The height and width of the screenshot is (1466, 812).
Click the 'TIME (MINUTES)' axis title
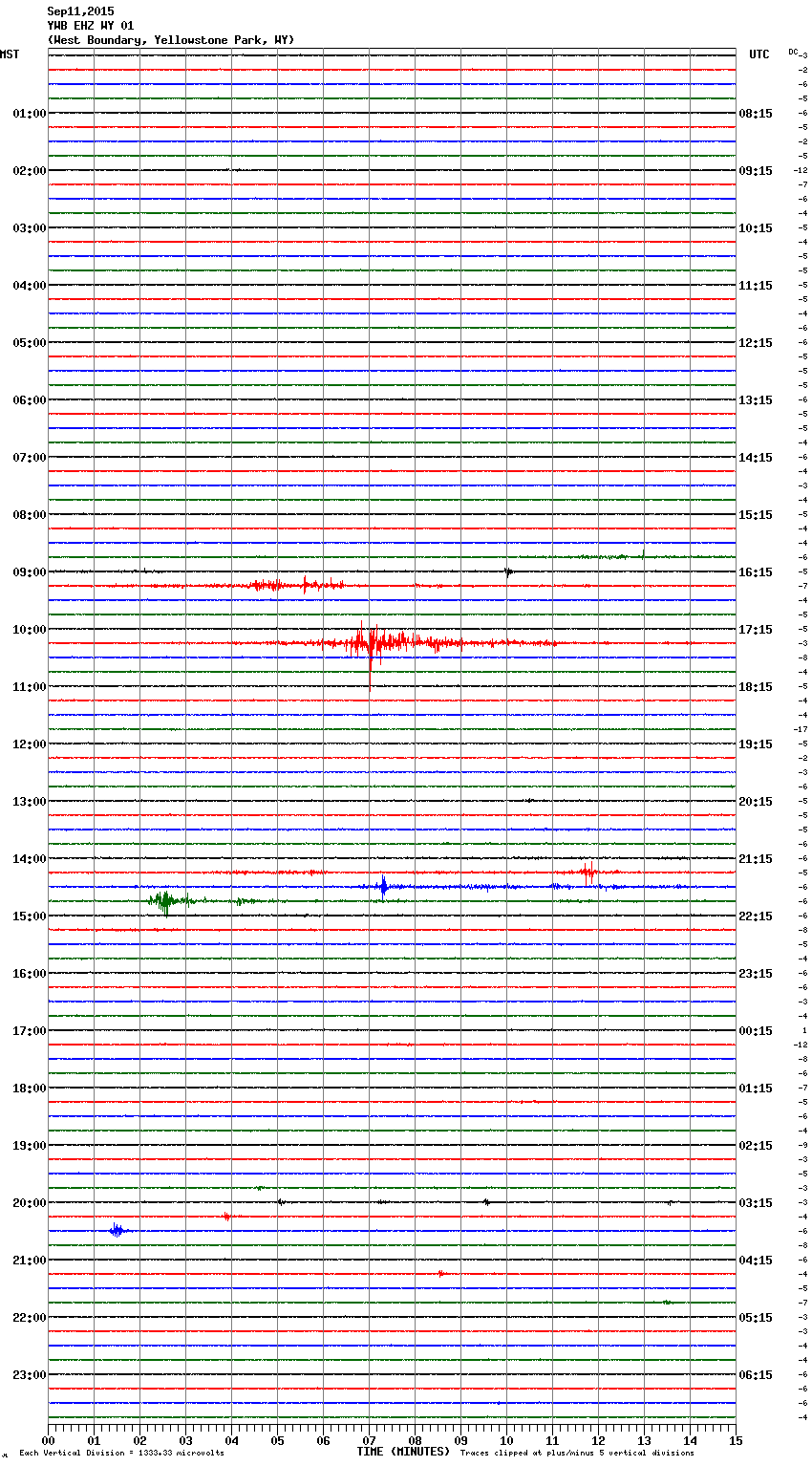pyautogui.click(x=403, y=1452)
